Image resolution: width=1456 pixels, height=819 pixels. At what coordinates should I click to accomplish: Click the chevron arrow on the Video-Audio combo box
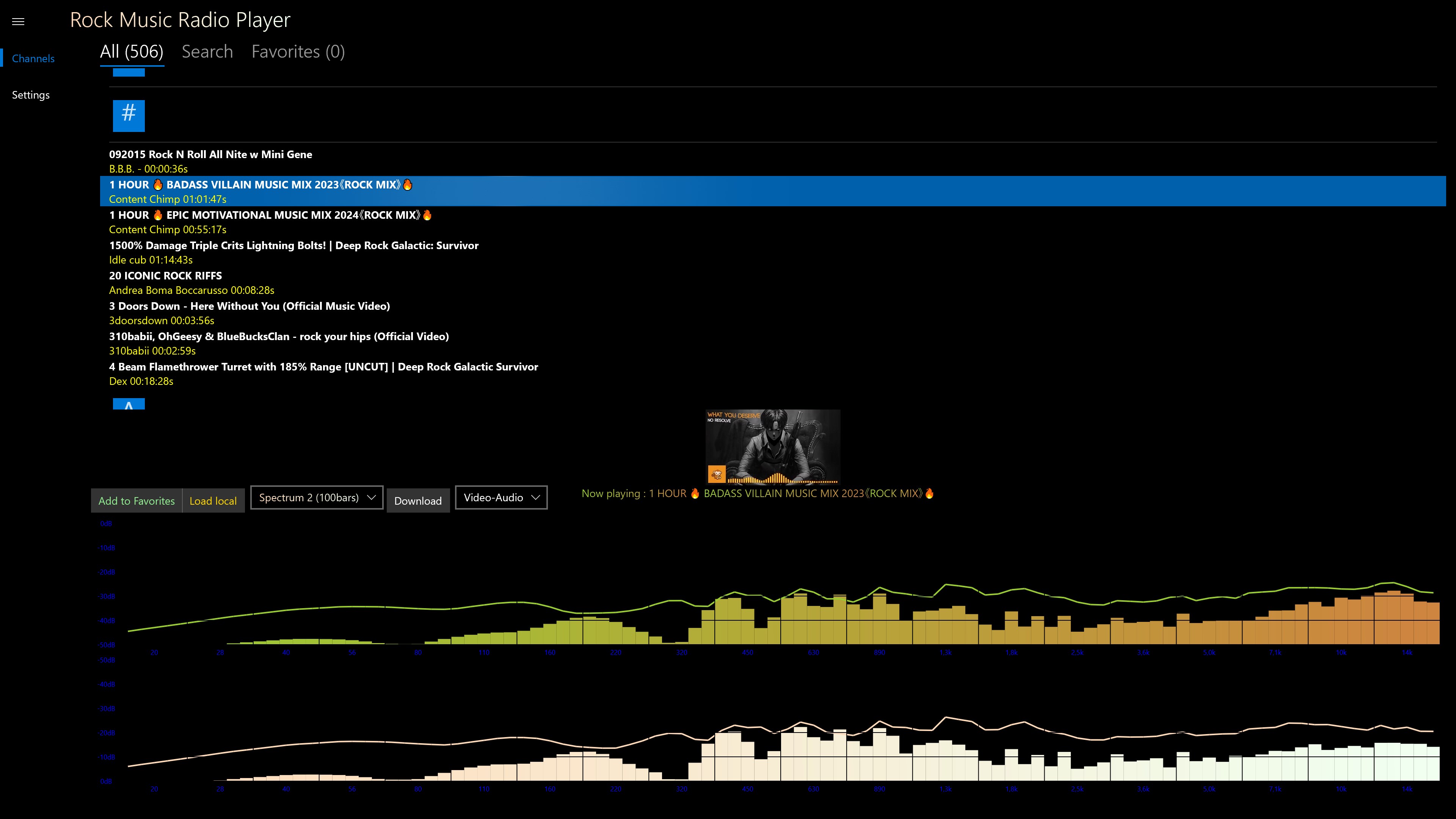535,497
